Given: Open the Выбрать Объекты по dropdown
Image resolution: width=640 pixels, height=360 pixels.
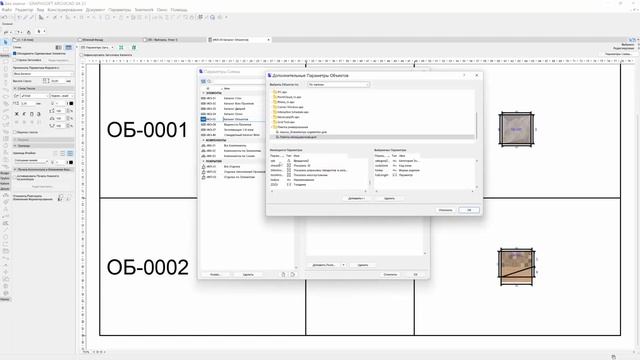Looking at the screenshot, I should [x=338, y=84].
